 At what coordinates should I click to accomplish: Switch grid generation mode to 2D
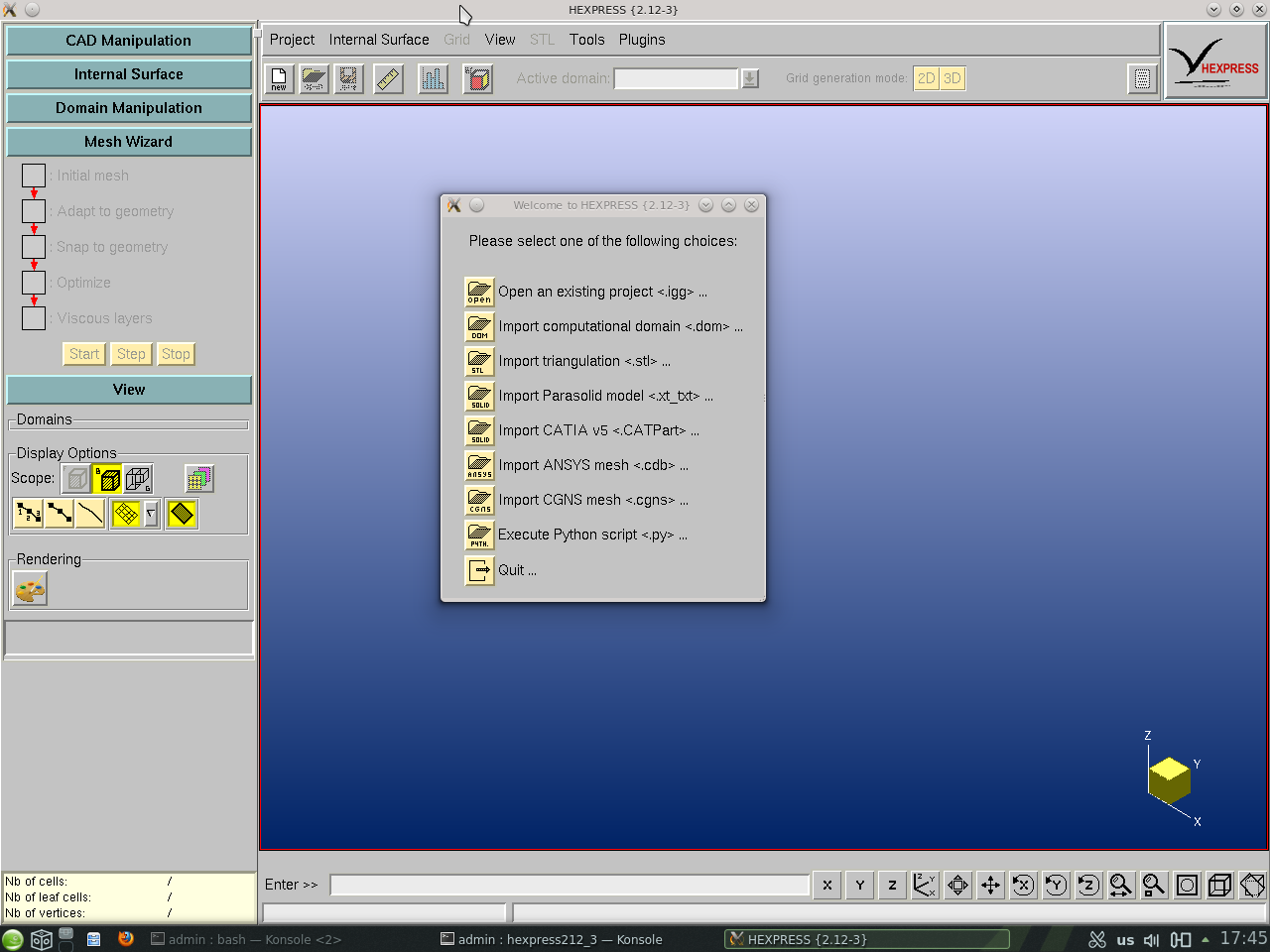click(x=926, y=78)
